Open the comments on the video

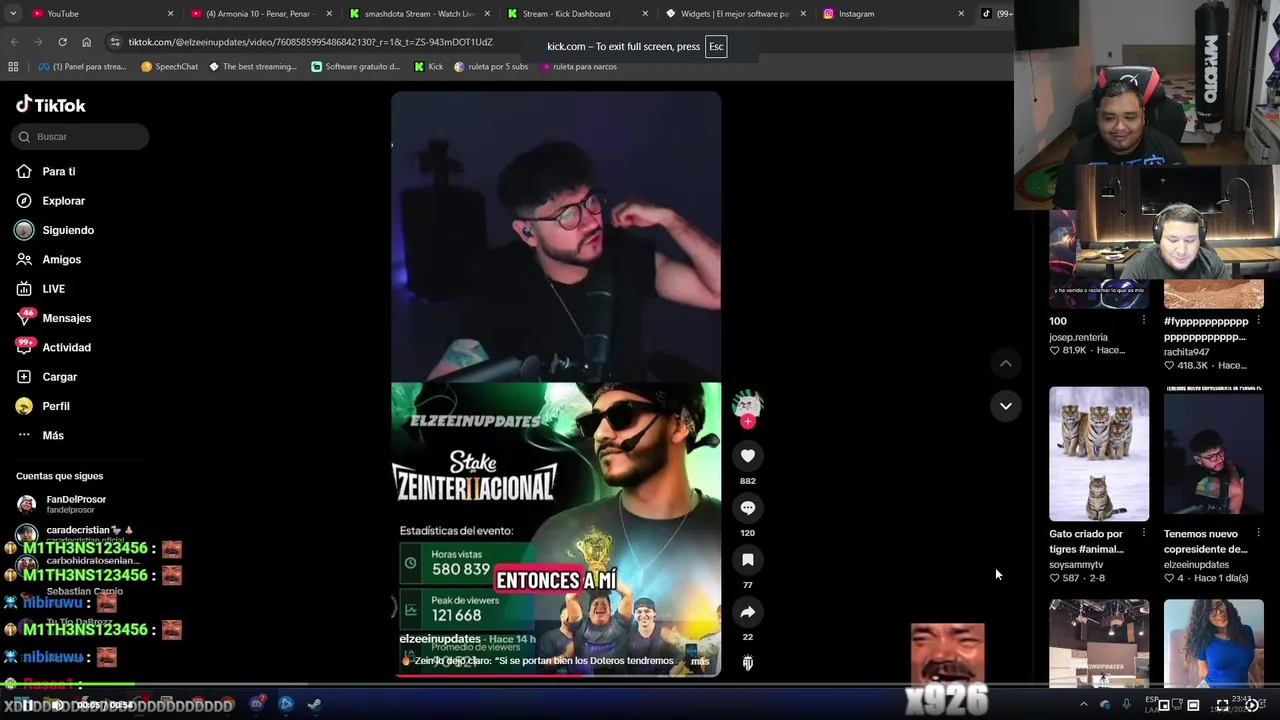pos(748,508)
